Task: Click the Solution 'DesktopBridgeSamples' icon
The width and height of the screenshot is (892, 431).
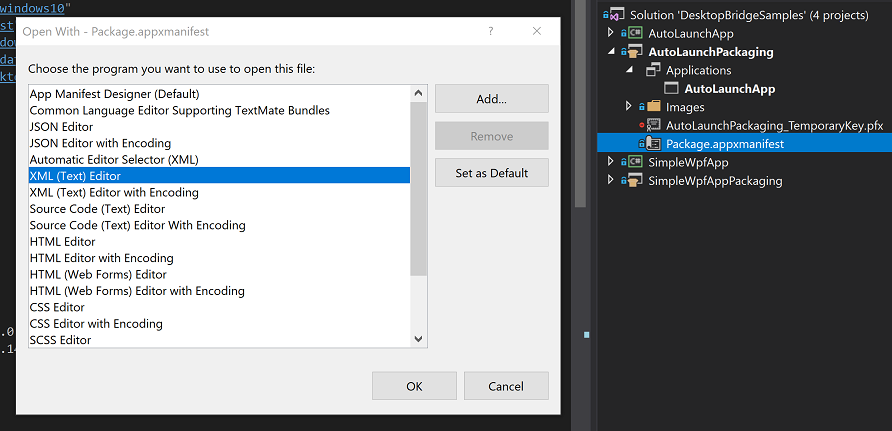Action: [x=616, y=15]
